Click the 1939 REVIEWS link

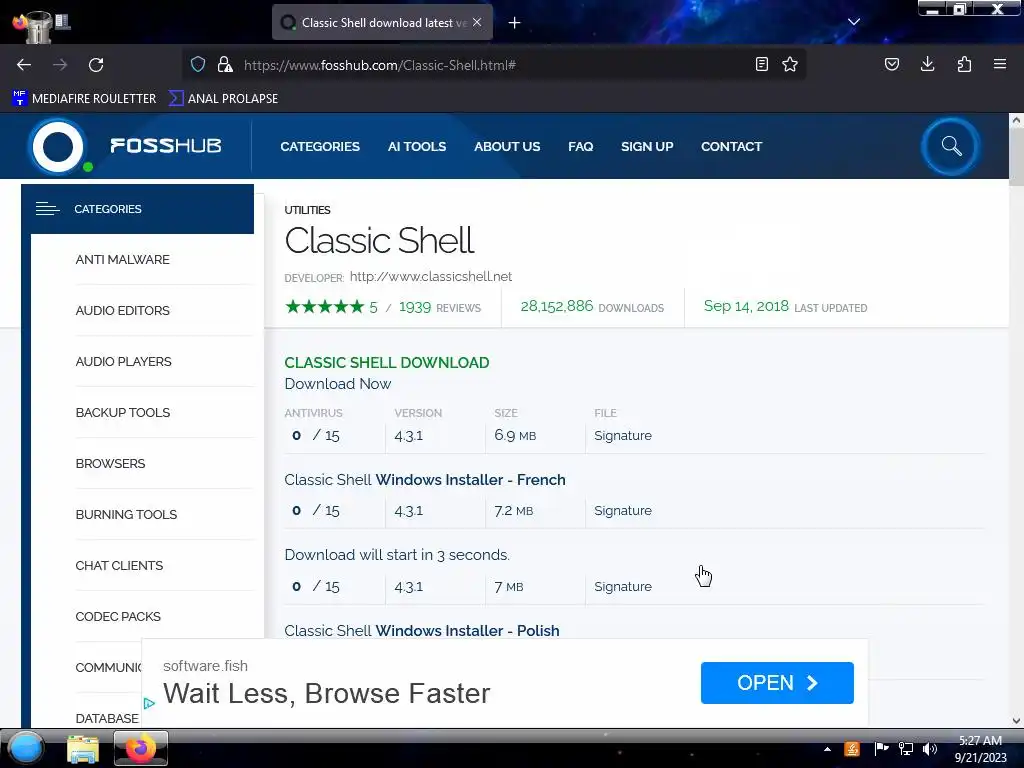(x=440, y=307)
